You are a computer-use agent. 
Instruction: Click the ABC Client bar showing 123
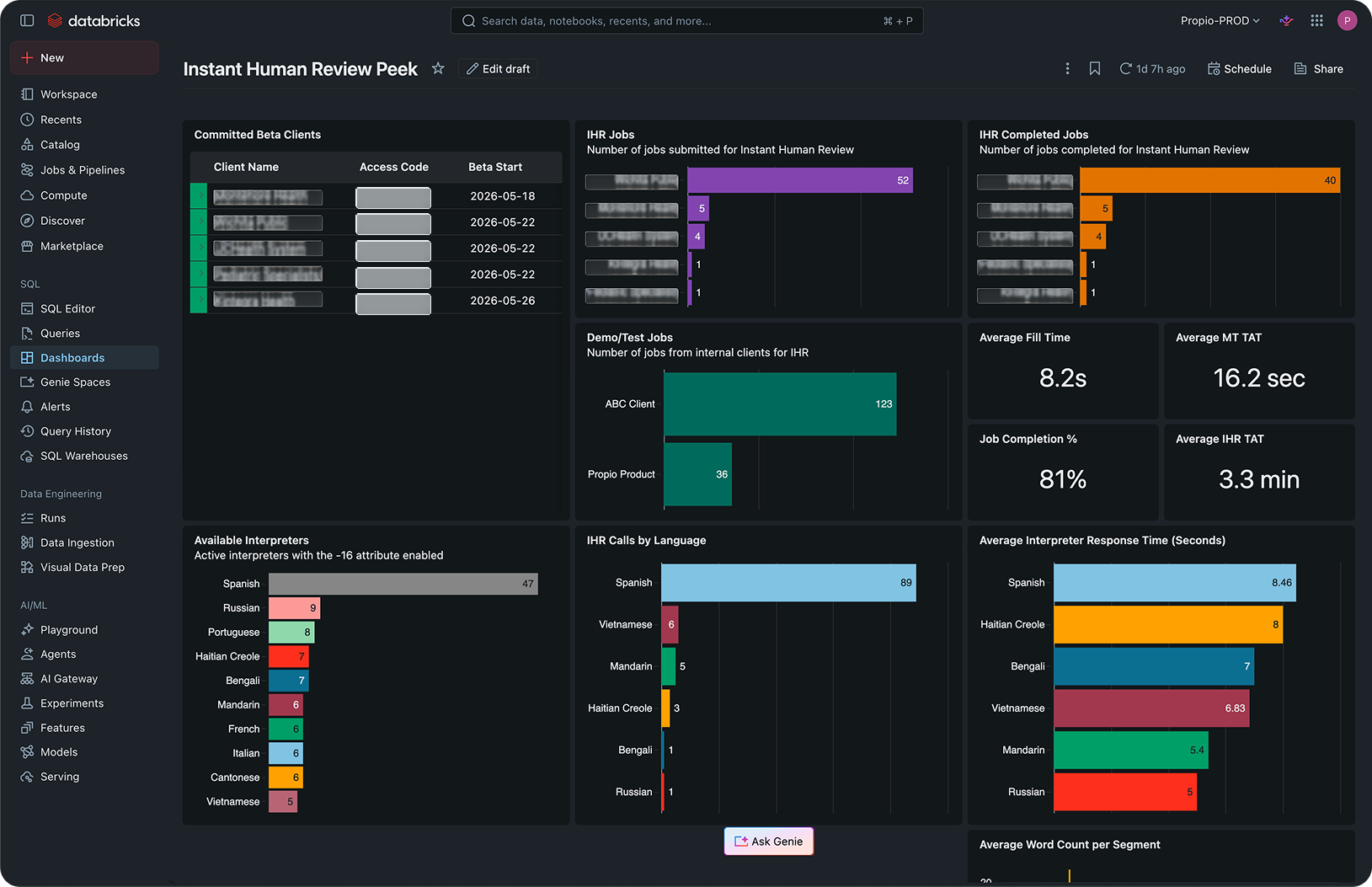[x=780, y=404]
